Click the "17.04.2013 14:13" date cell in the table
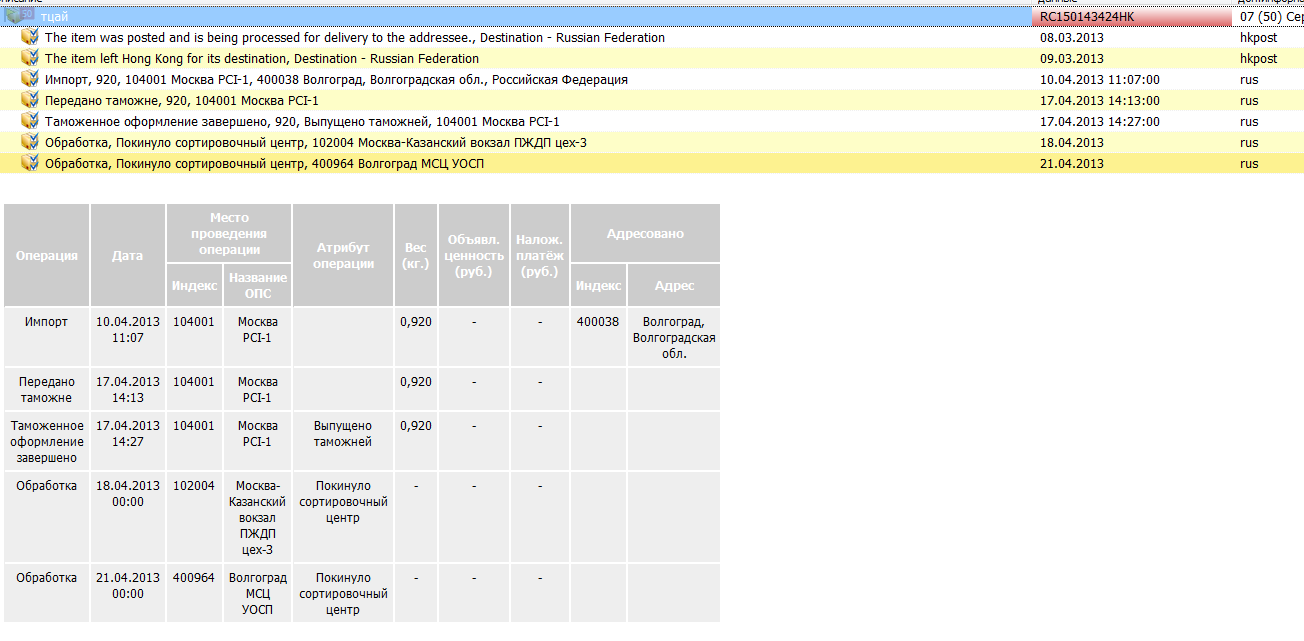The height and width of the screenshot is (641, 1304). tap(128, 390)
